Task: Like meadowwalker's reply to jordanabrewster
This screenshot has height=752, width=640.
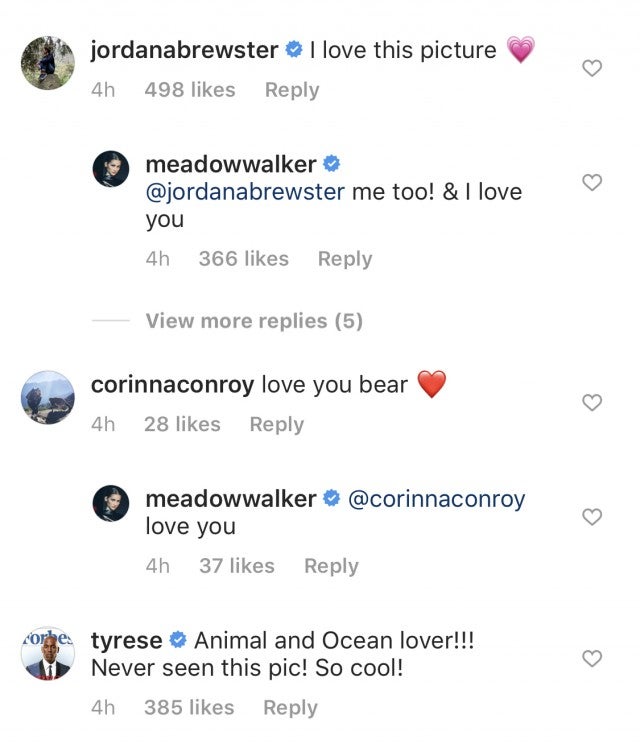Action: [x=592, y=182]
